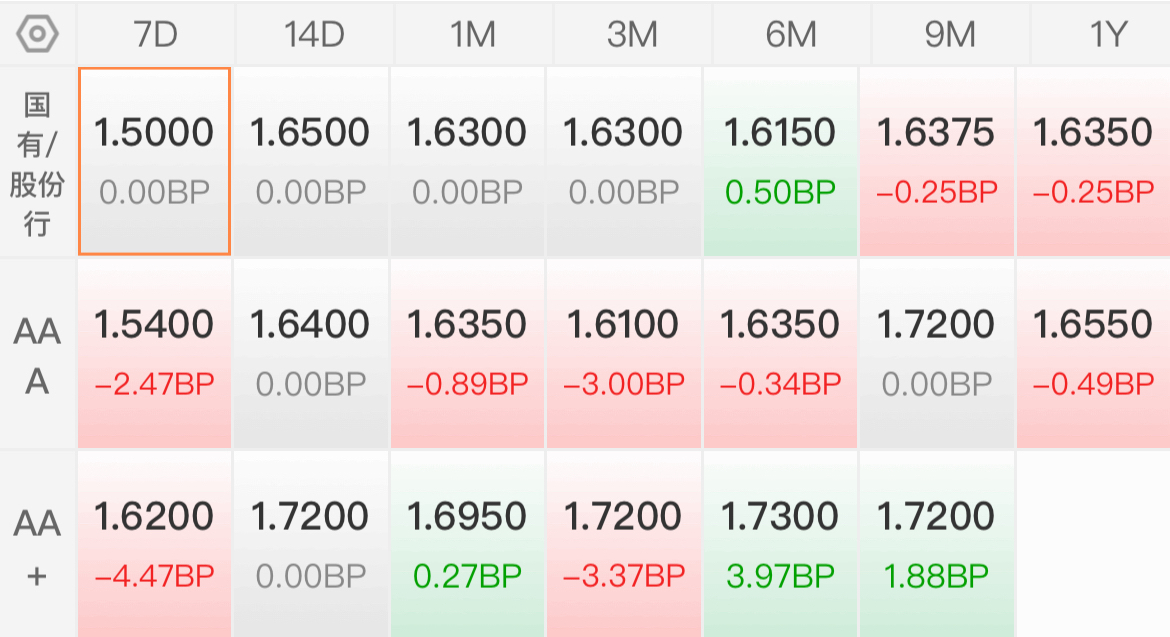Screen dimensions: 1170x637
Task: Open the hexagon settings icon
Action: click(x=38, y=34)
